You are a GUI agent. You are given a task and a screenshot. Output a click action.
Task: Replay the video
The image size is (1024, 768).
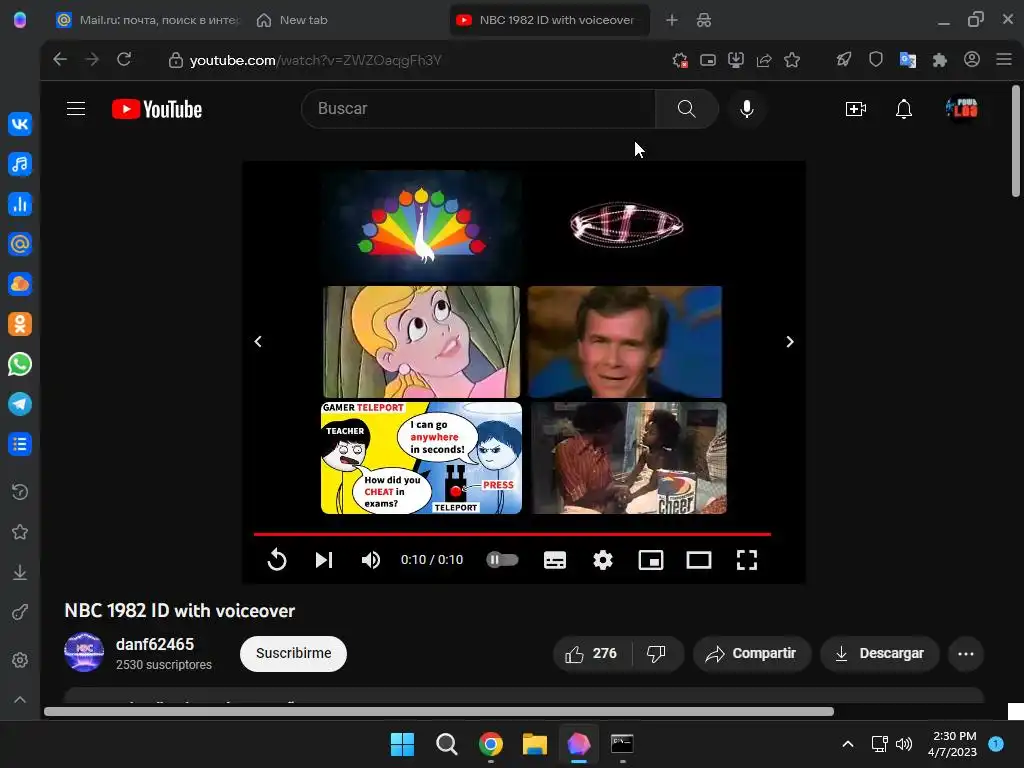tap(276, 560)
